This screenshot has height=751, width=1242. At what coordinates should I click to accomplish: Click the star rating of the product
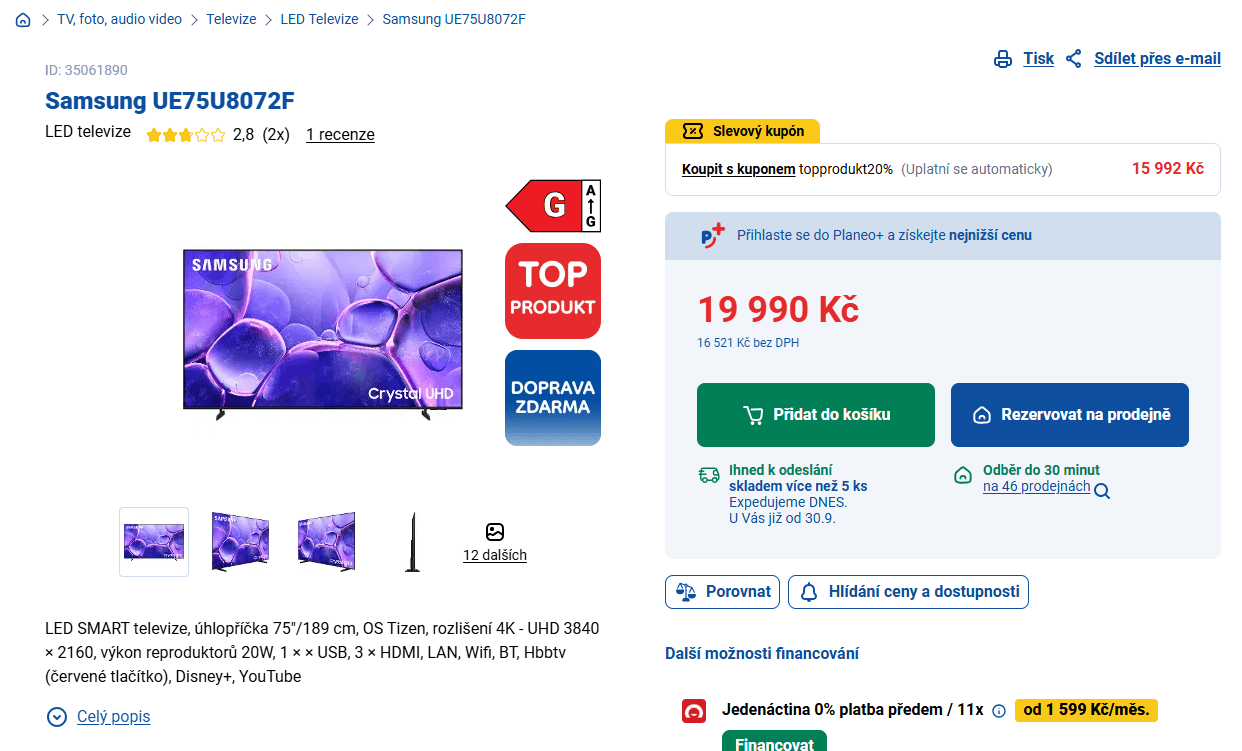point(186,135)
